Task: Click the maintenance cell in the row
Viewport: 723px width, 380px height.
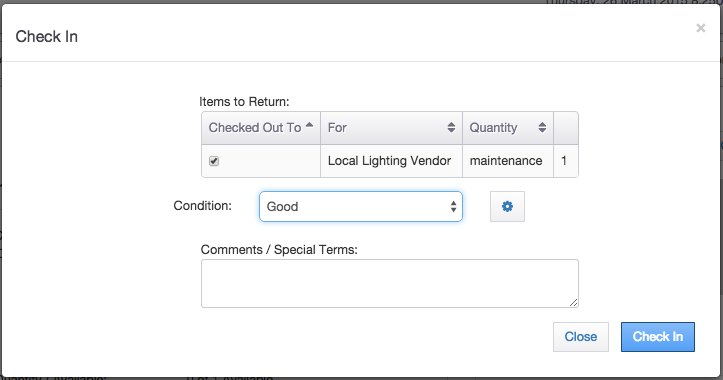Action: click(508, 161)
